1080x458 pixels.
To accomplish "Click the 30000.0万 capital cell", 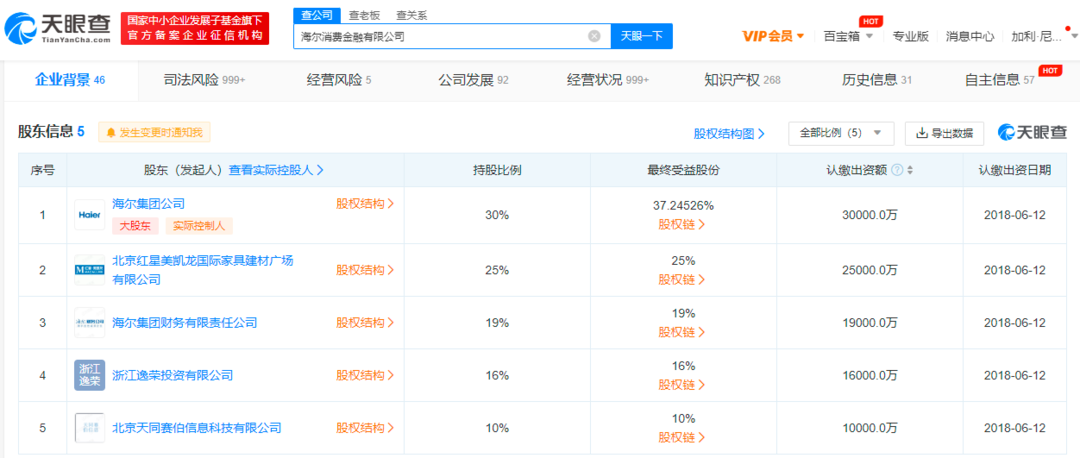I will click(x=870, y=215).
